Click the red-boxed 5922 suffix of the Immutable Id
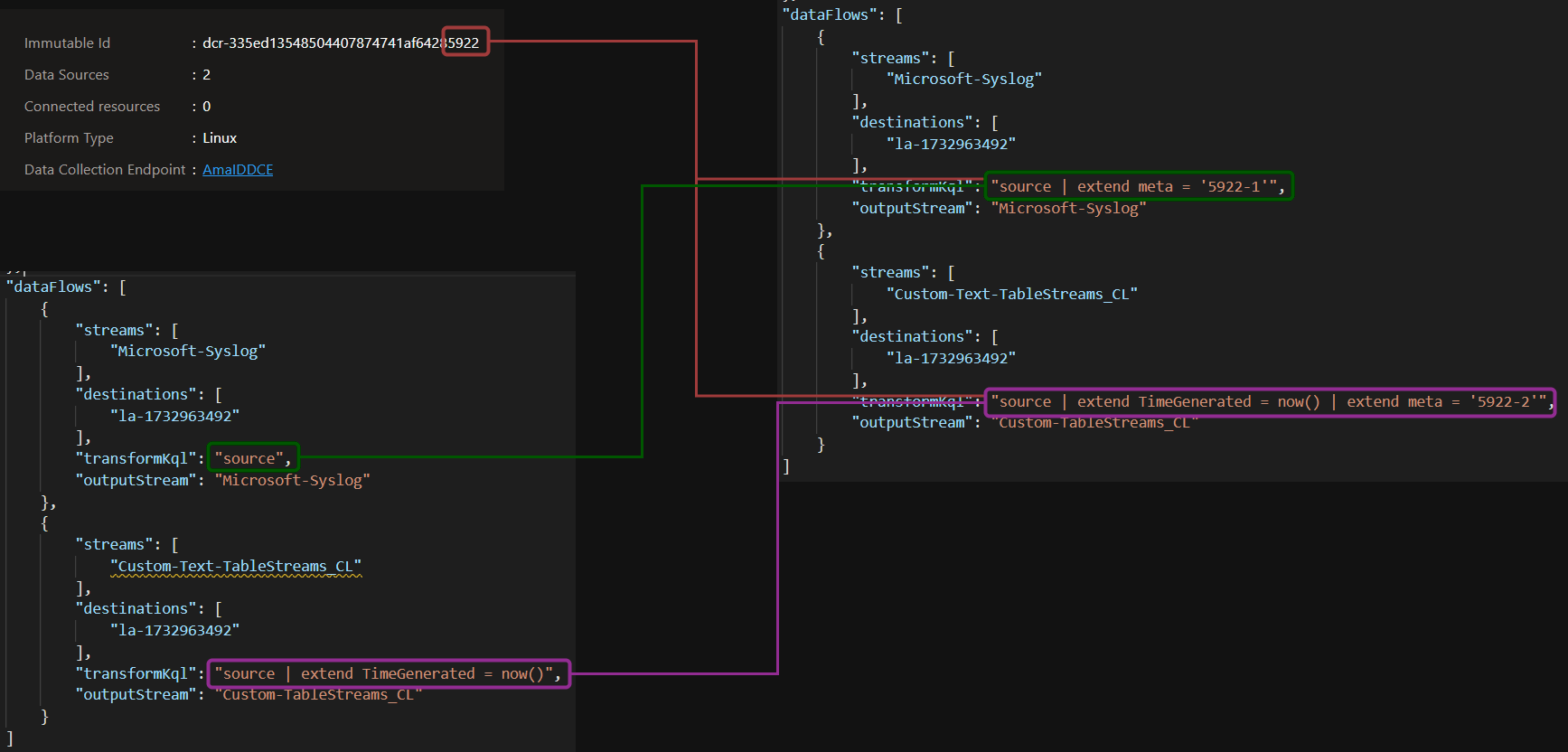 pos(465,42)
